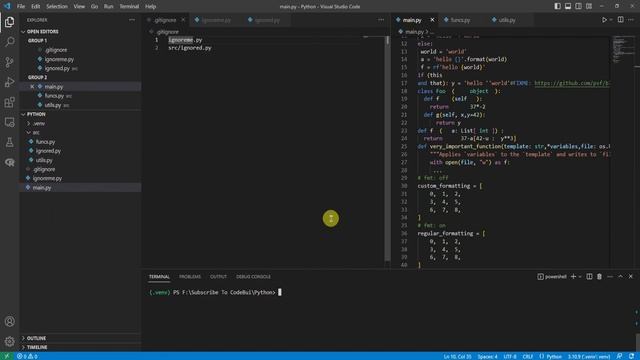Open more actions for main.py editor group
The width and height of the screenshot is (640, 360).
[631, 20]
